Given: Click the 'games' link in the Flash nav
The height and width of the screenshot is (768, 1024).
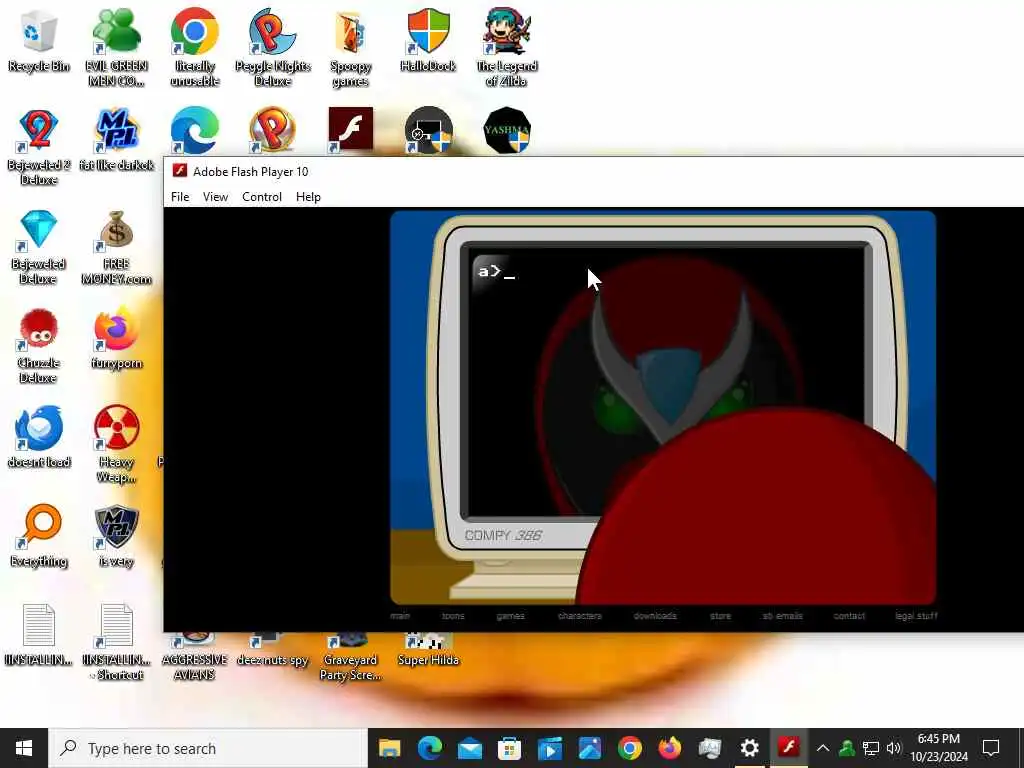Looking at the screenshot, I should click(510, 615).
